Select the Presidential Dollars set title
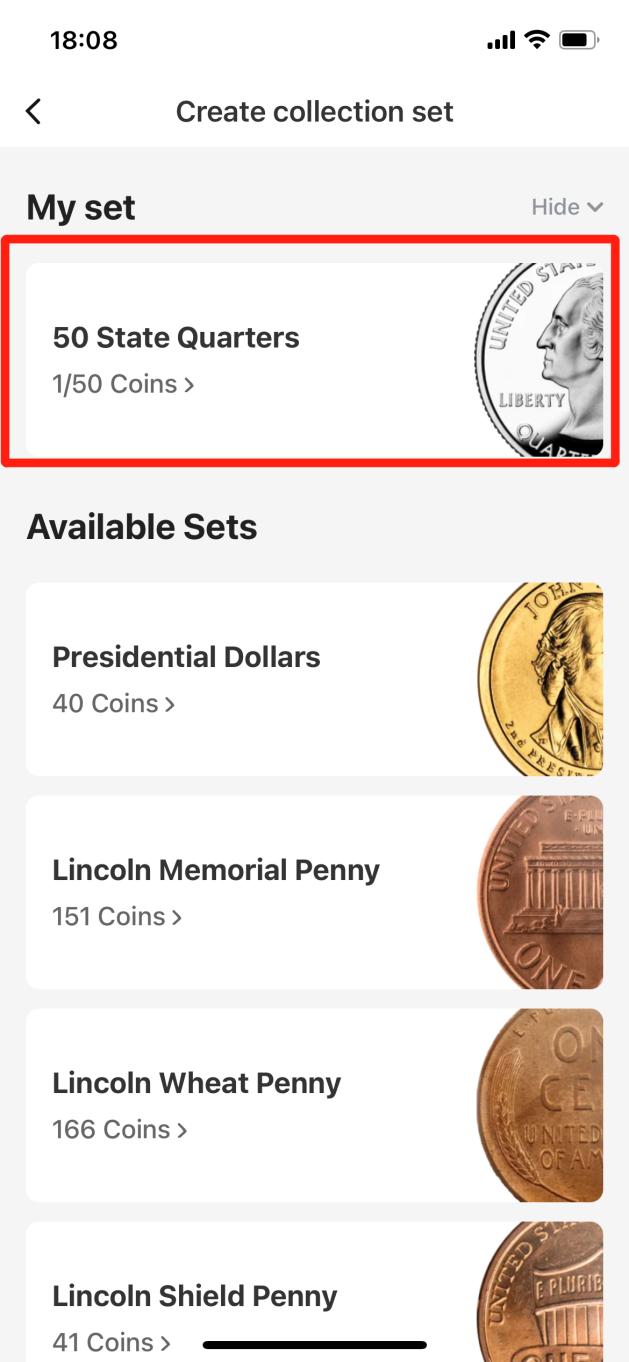Image resolution: width=629 pixels, height=1362 pixels. 186,657
